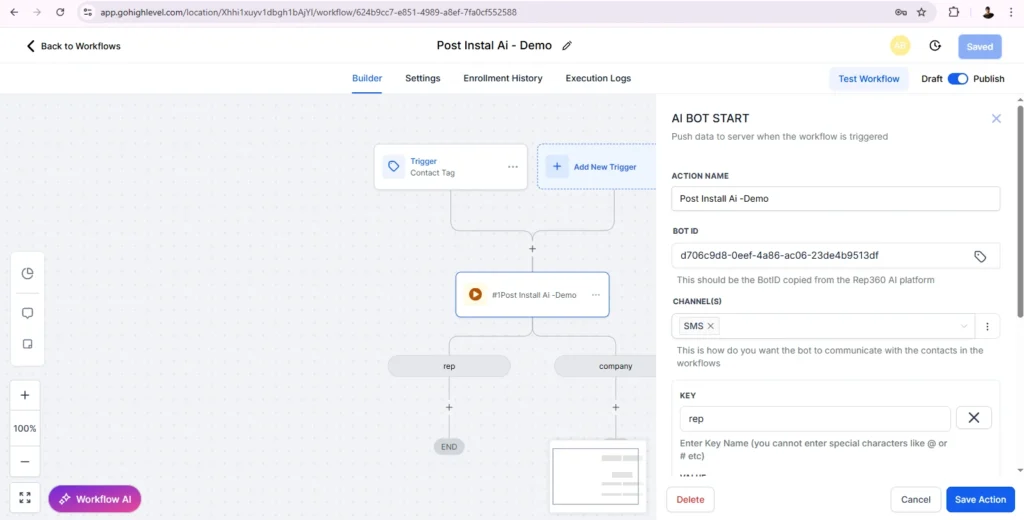Viewport: 1024px width, 520px height.
Task: Zoom in with the plus icon
Action: point(25,395)
